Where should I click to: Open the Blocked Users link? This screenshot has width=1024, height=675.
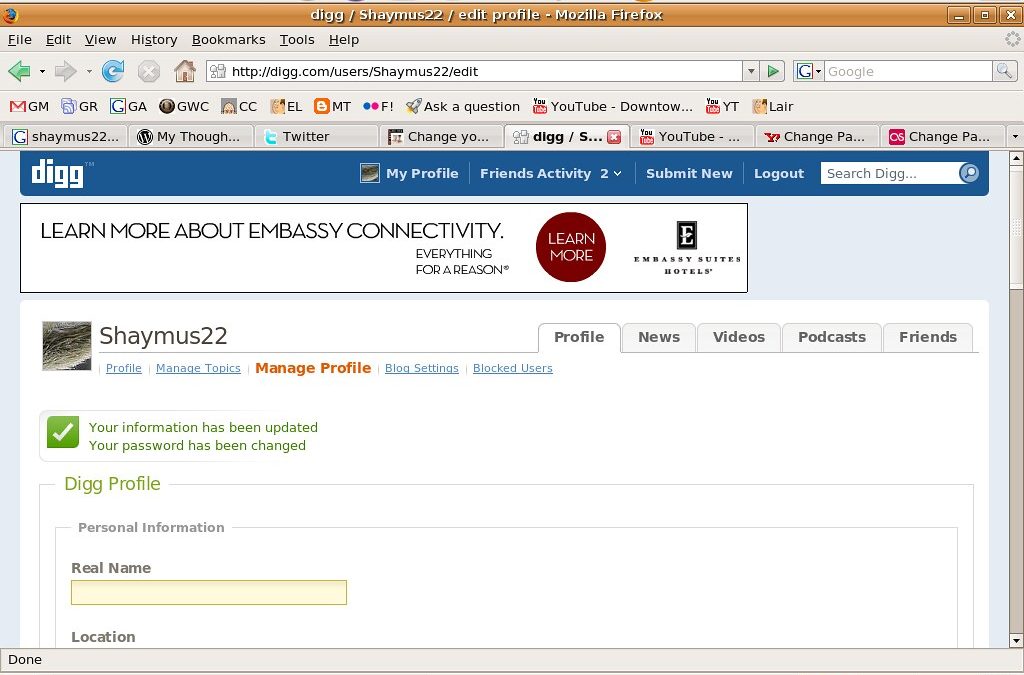[513, 368]
